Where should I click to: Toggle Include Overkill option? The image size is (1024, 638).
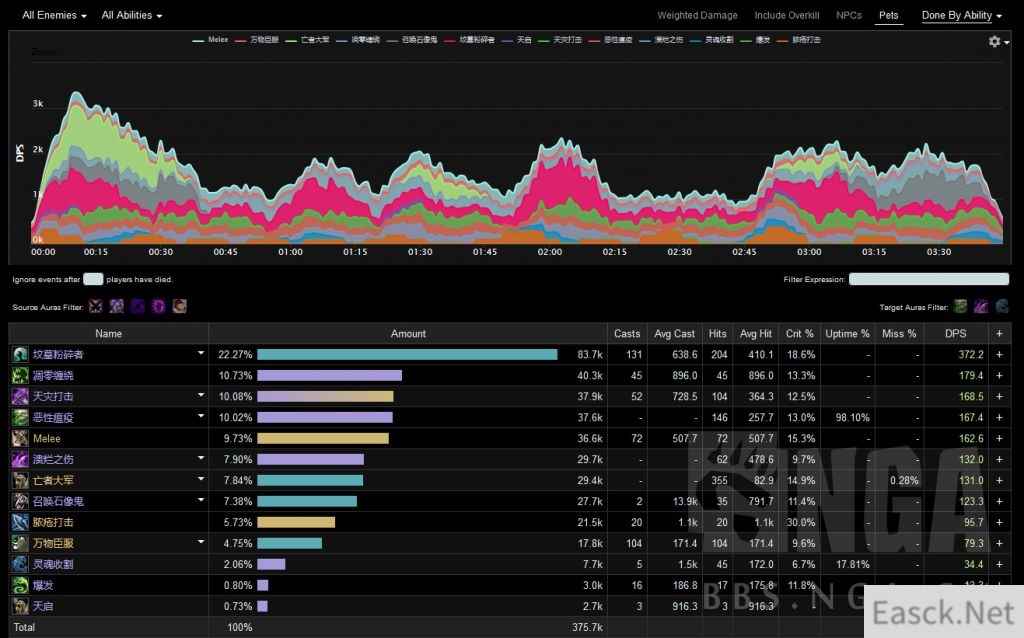[x=786, y=16]
